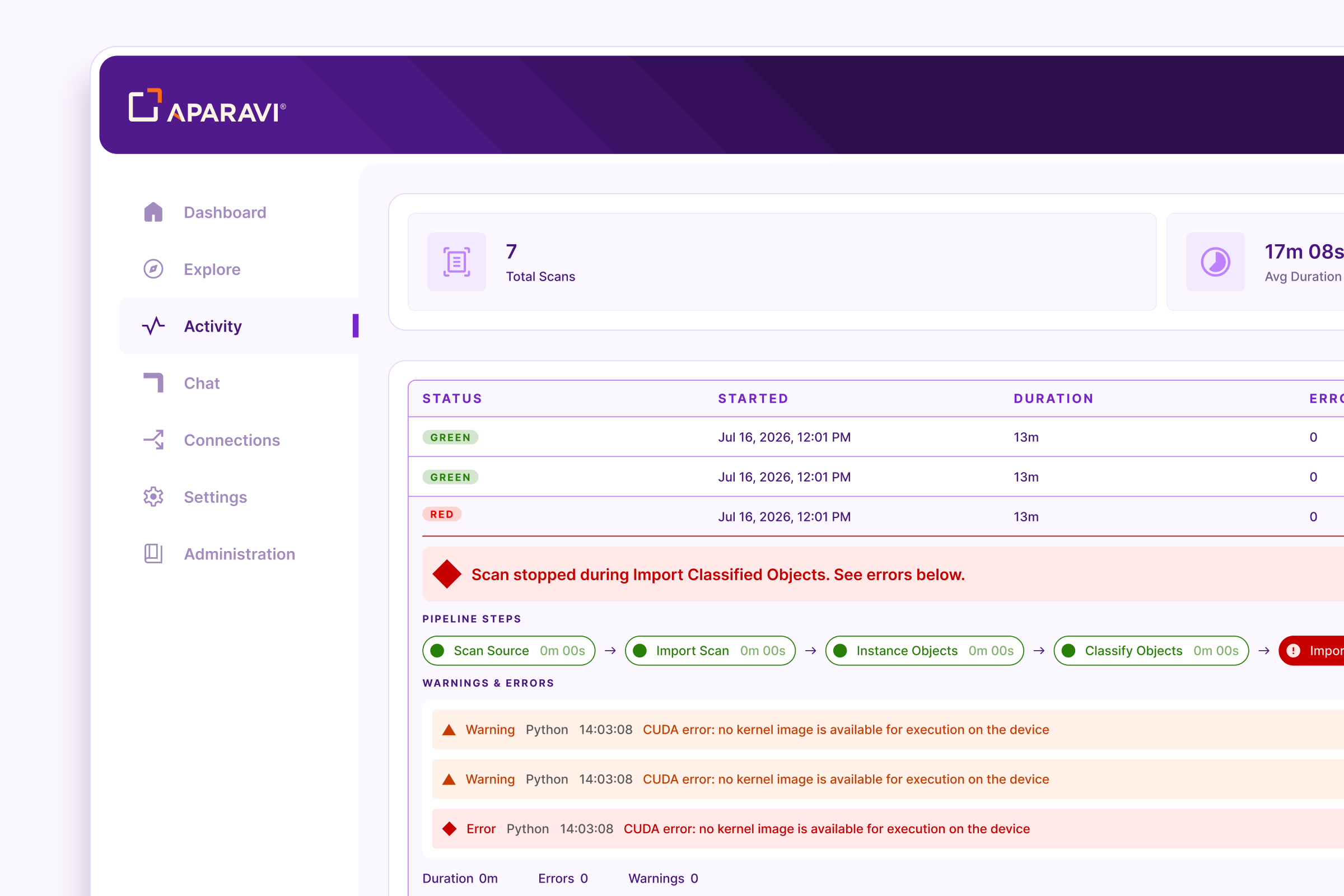Click the Activity pulse icon
Viewport: 1344px width, 896px height.
153,326
